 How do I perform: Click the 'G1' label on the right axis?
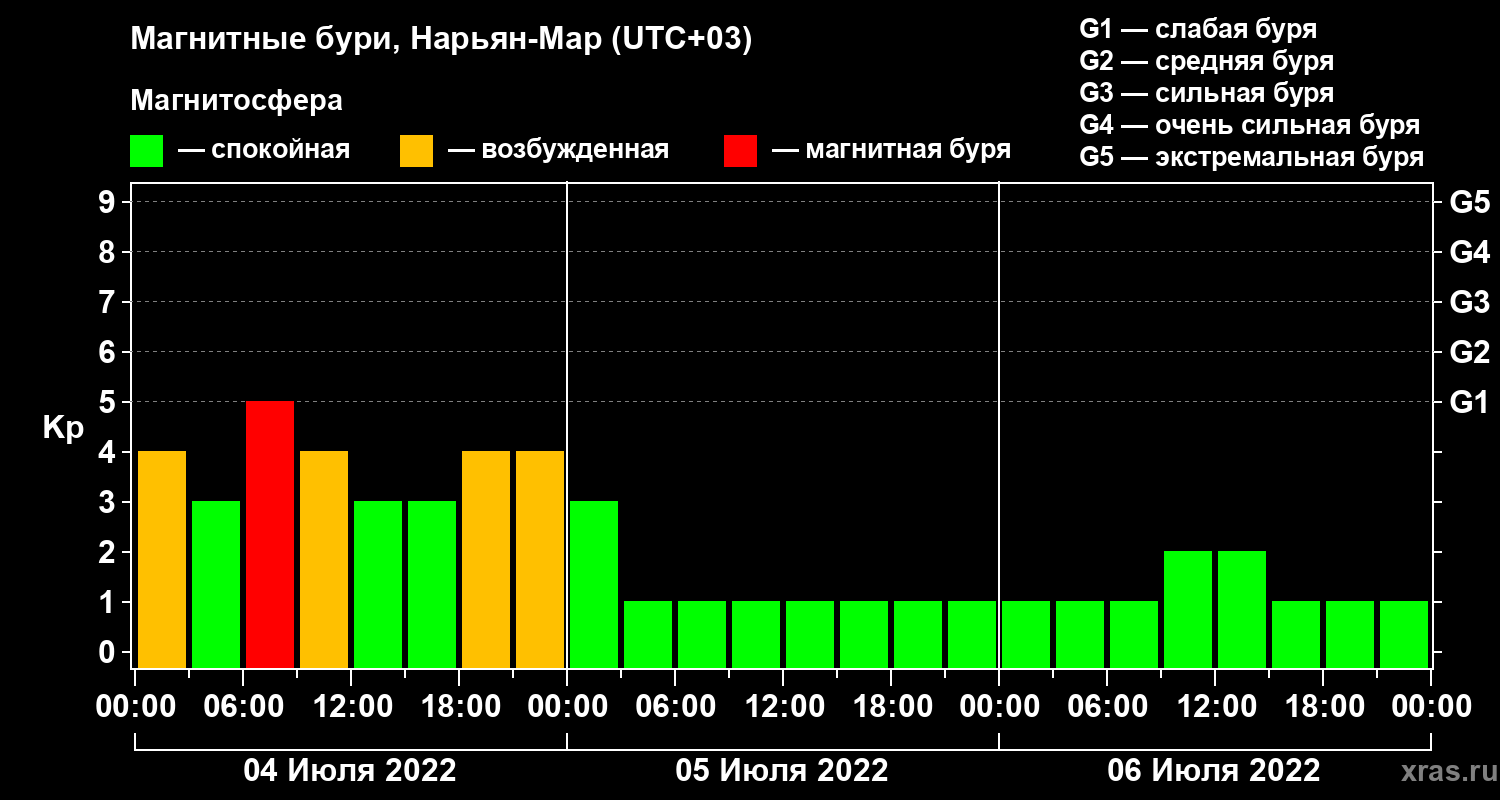[x=1469, y=403]
